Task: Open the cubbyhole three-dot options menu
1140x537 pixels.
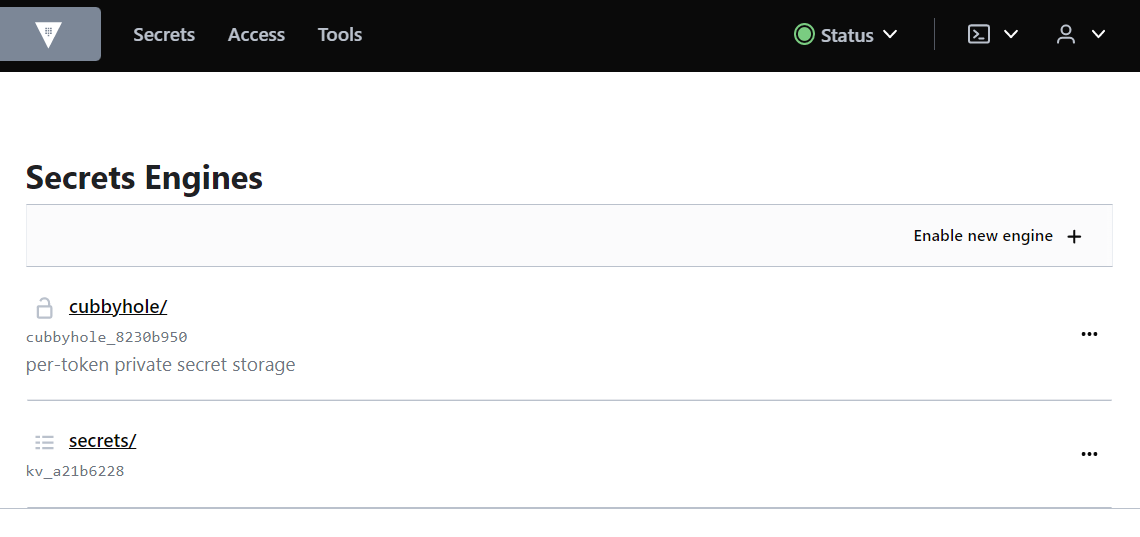Action: pyautogui.click(x=1089, y=334)
